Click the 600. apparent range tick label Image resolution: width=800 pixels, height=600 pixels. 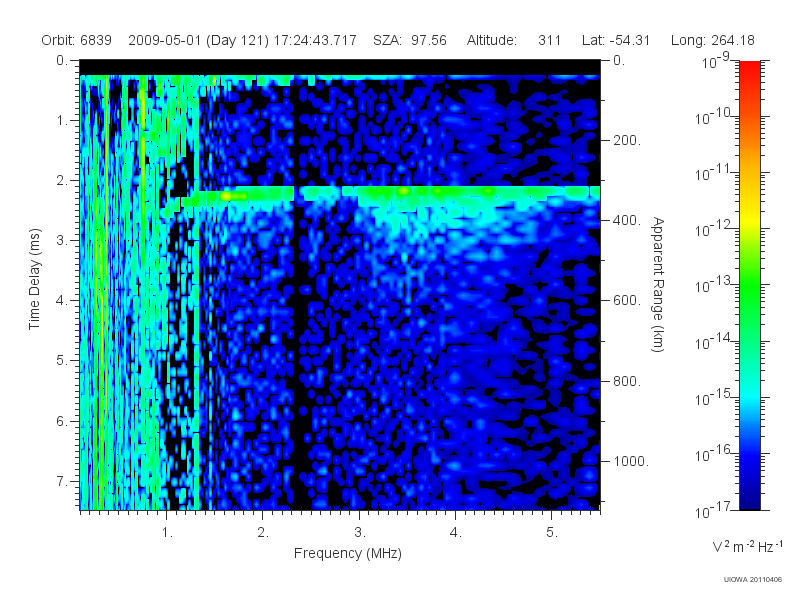(x=627, y=301)
